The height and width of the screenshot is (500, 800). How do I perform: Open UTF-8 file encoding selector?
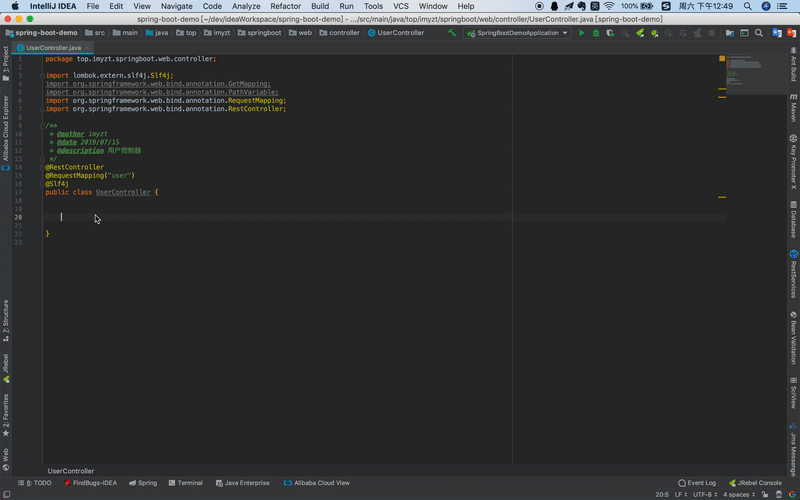tap(700, 494)
